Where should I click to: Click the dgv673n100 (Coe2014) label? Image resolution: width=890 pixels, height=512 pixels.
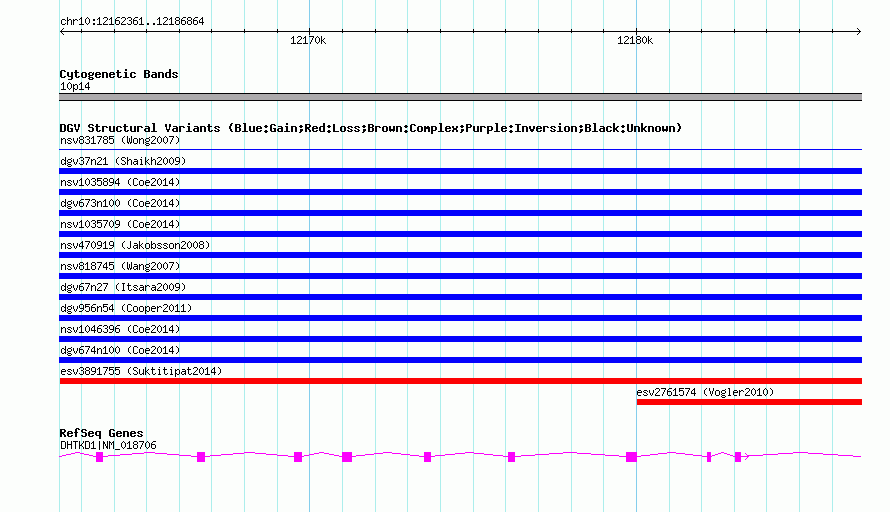click(120, 203)
